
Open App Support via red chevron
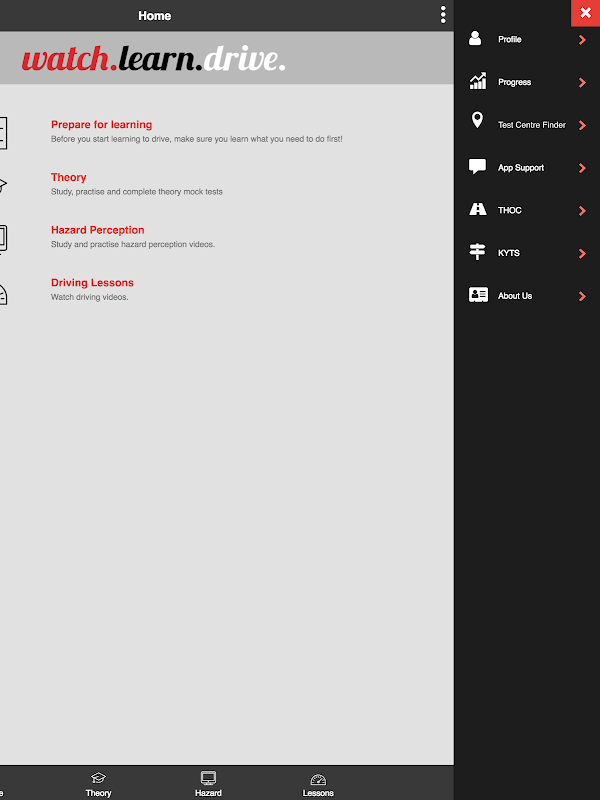582,168
